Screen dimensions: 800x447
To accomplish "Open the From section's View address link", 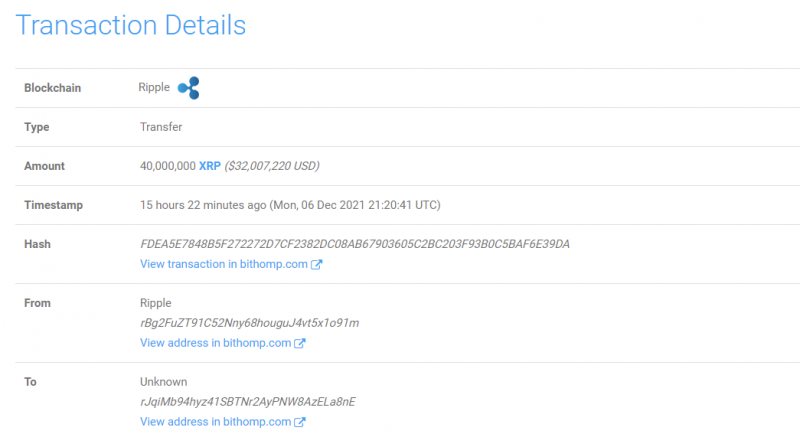I will (x=215, y=343).
